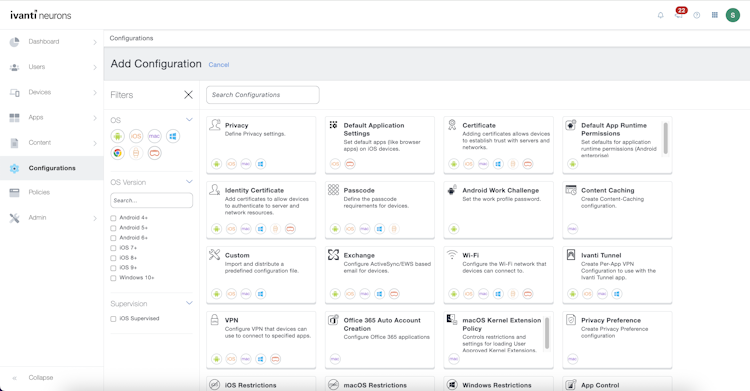Go to Dashboard in sidebar
This screenshot has width=750, height=391.
[x=44, y=42]
